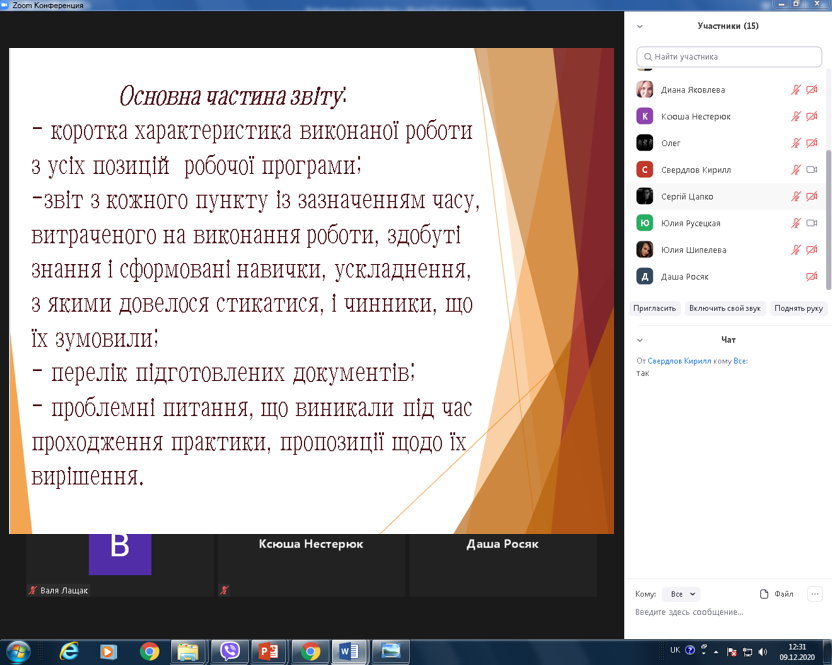Switch to Word in the taskbar
832x665 pixels.
(349, 651)
